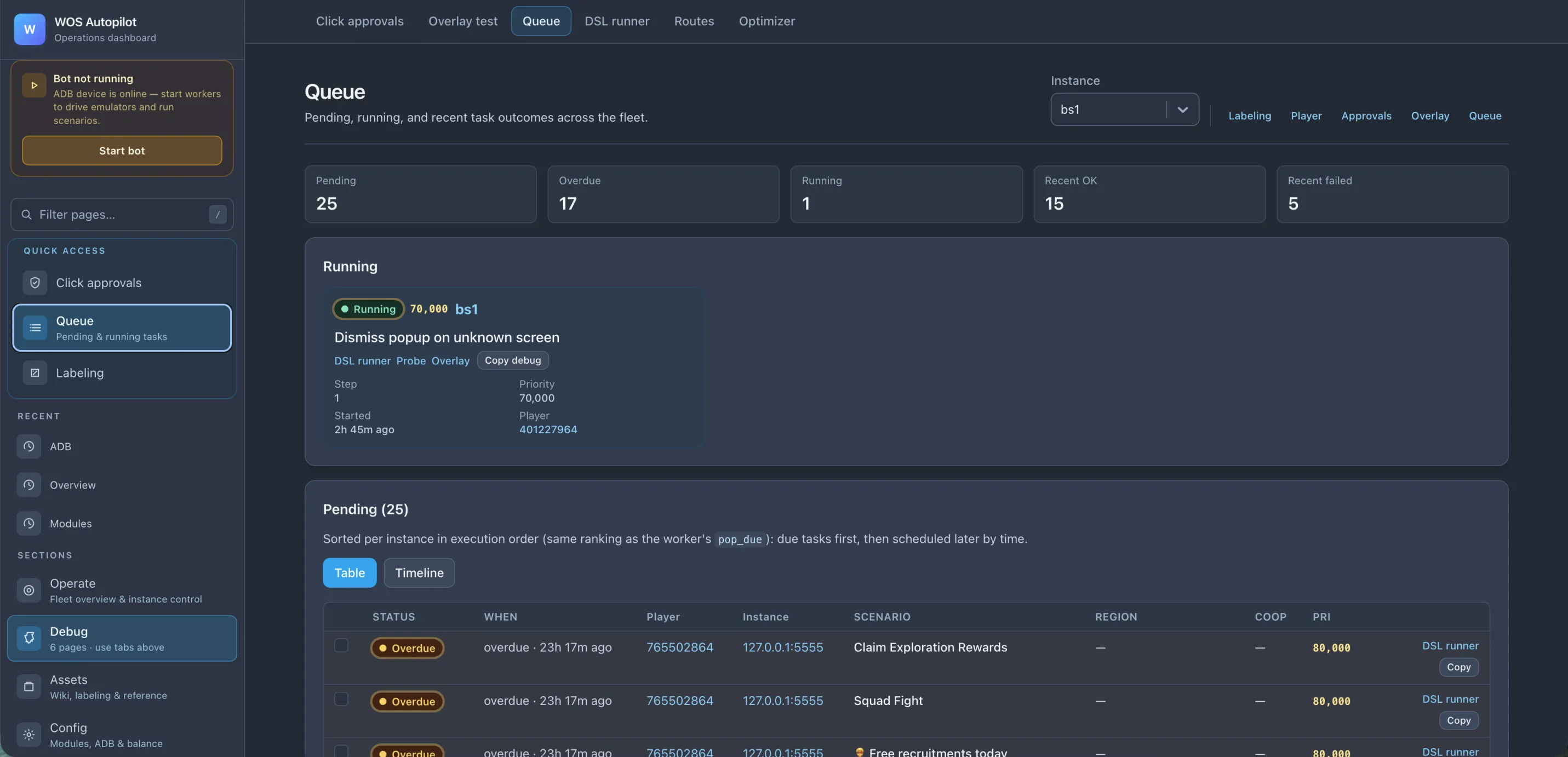Open the Routes tab
1568x757 pixels.
coord(694,21)
